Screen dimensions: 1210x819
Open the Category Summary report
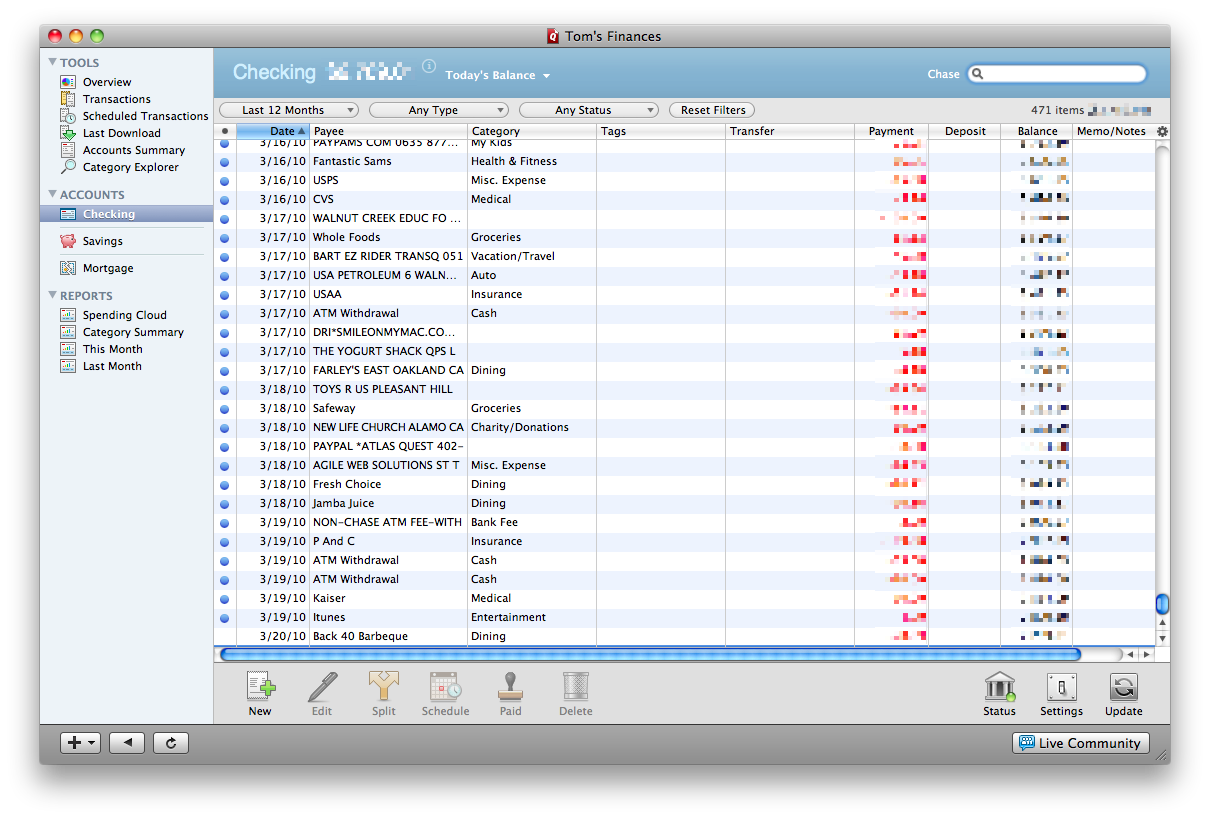tap(133, 332)
